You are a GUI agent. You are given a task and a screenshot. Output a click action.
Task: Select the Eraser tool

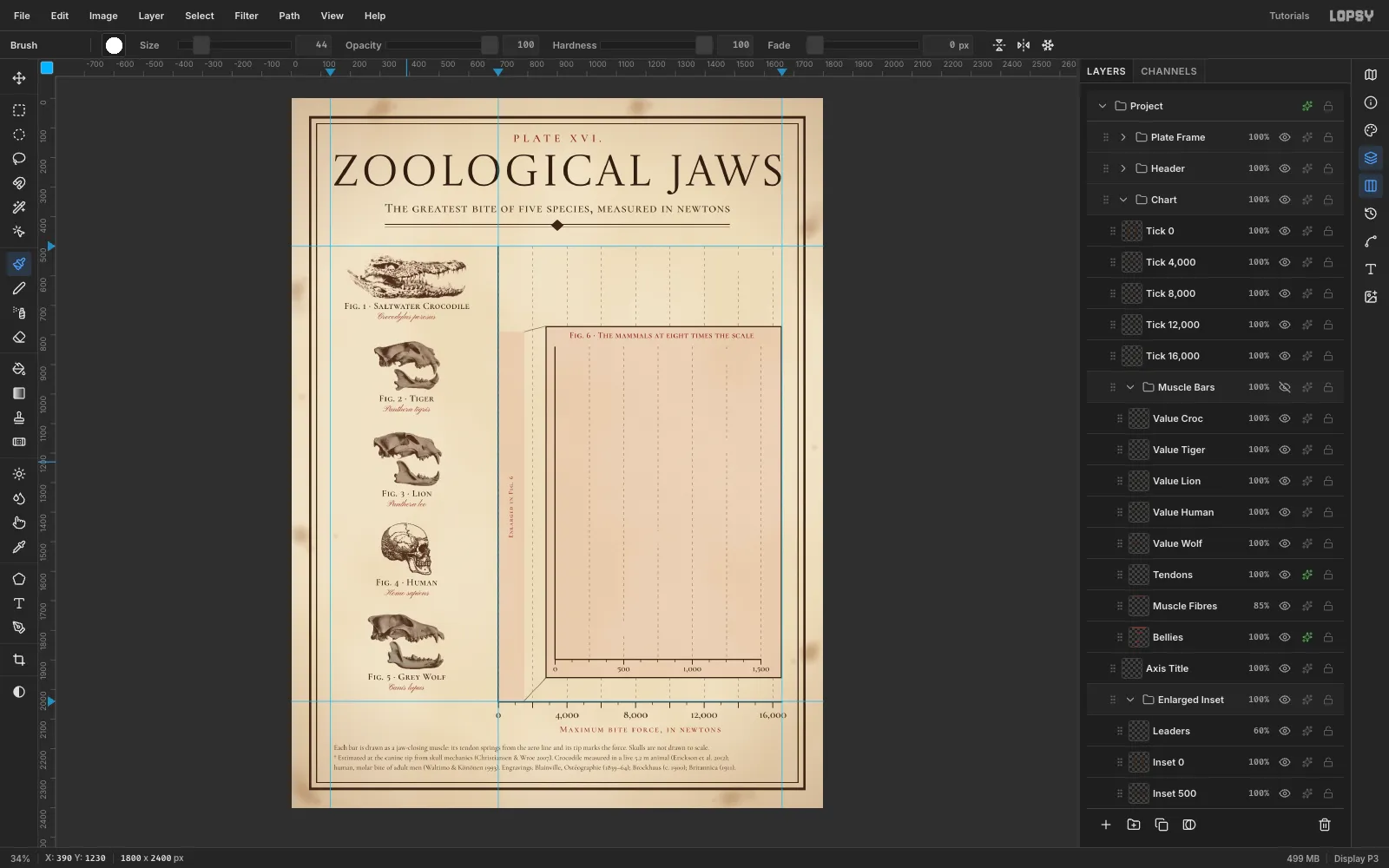[x=18, y=337]
